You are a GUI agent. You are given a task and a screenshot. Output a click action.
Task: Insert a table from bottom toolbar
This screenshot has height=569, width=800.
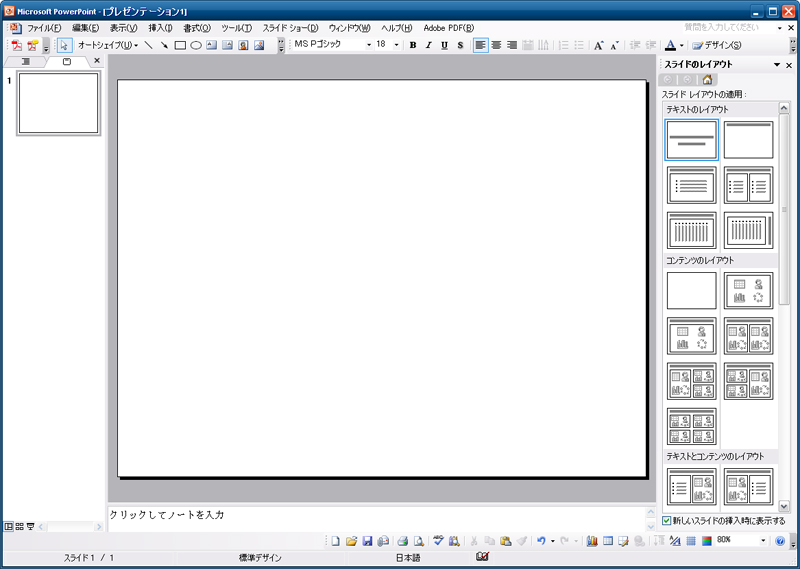point(608,541)
